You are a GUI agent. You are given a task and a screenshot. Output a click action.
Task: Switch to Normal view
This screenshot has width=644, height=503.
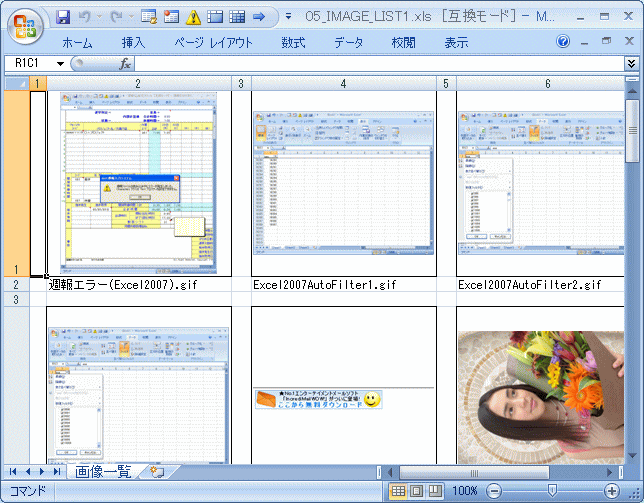click(398, 491)
